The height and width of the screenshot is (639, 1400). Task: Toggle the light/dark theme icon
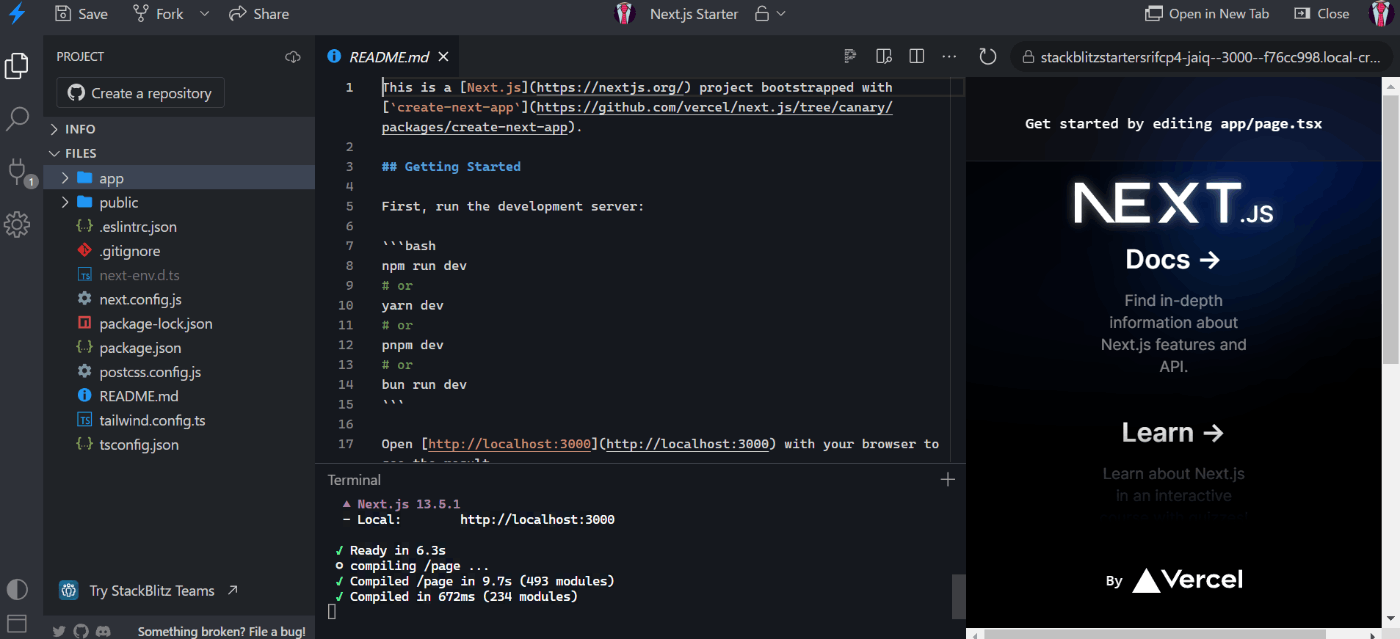(x=17, y=589)
